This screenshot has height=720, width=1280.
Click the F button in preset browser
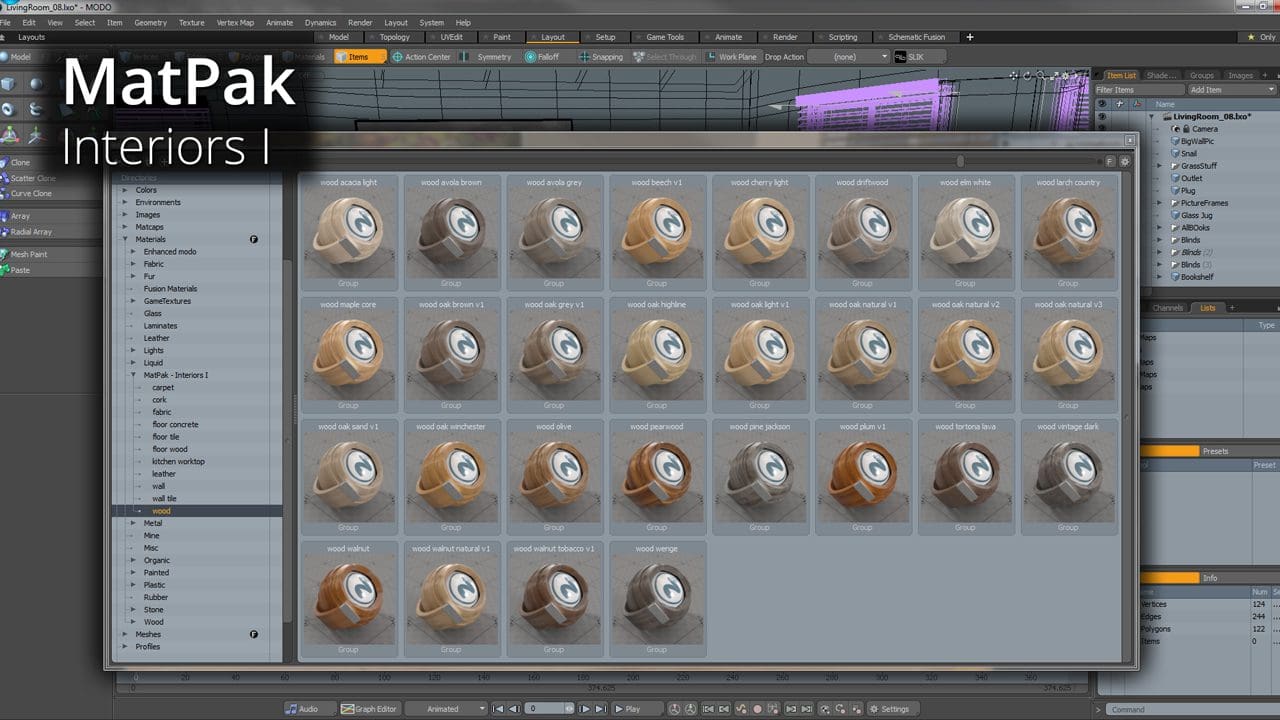pyautogui.click(x=1110, y=161)
